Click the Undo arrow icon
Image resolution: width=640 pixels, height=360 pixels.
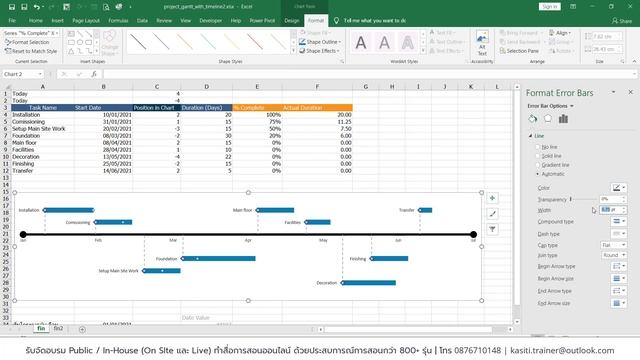point(37,7)
